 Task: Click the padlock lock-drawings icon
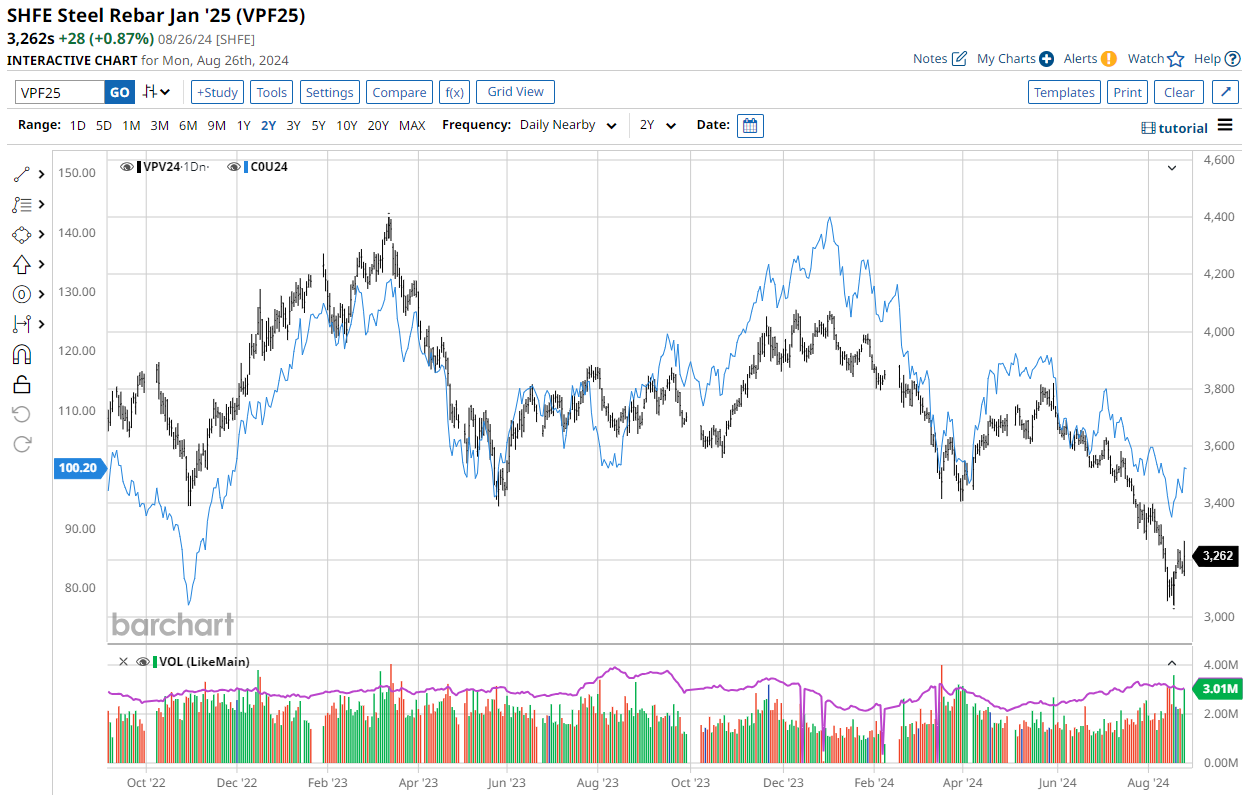tap(21, 384)
